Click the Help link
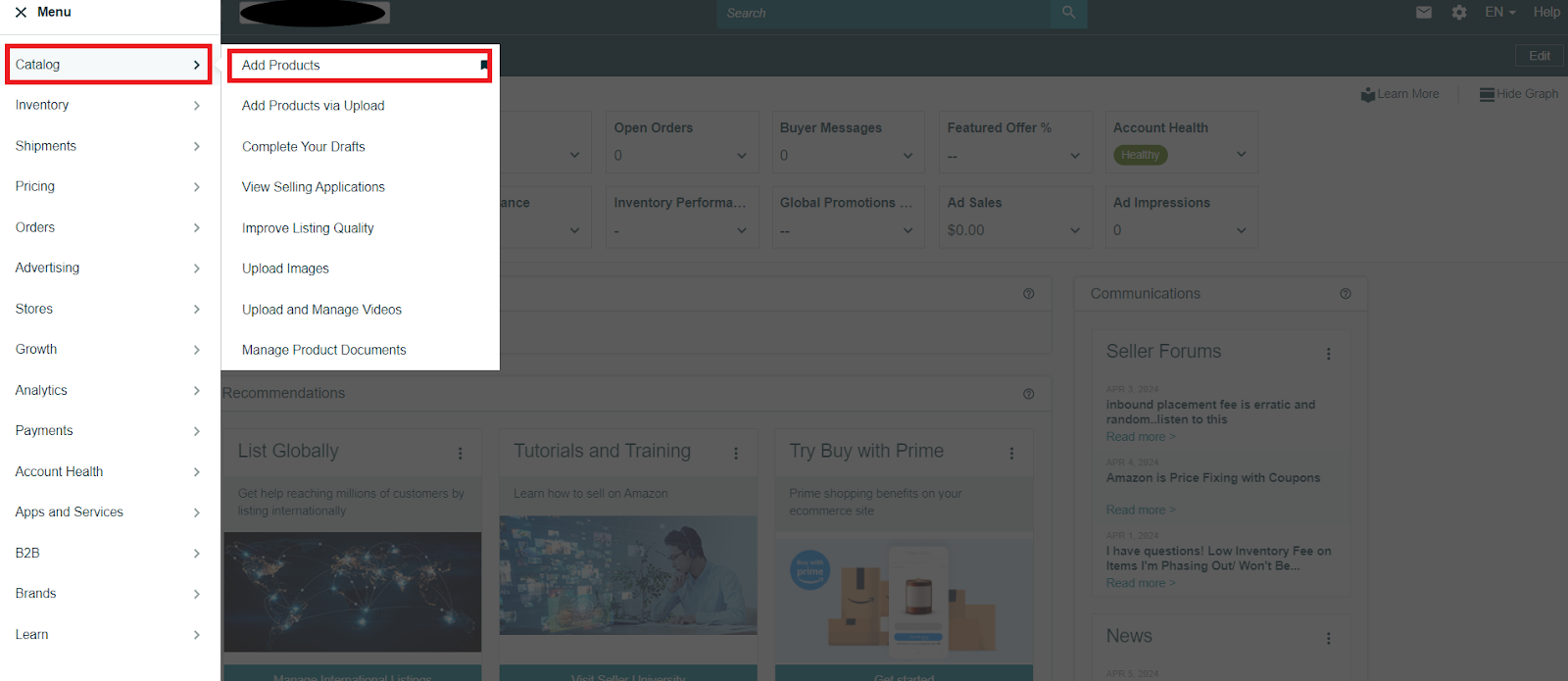Viewport: 1568px width, 681px height. pos(1546,13)
